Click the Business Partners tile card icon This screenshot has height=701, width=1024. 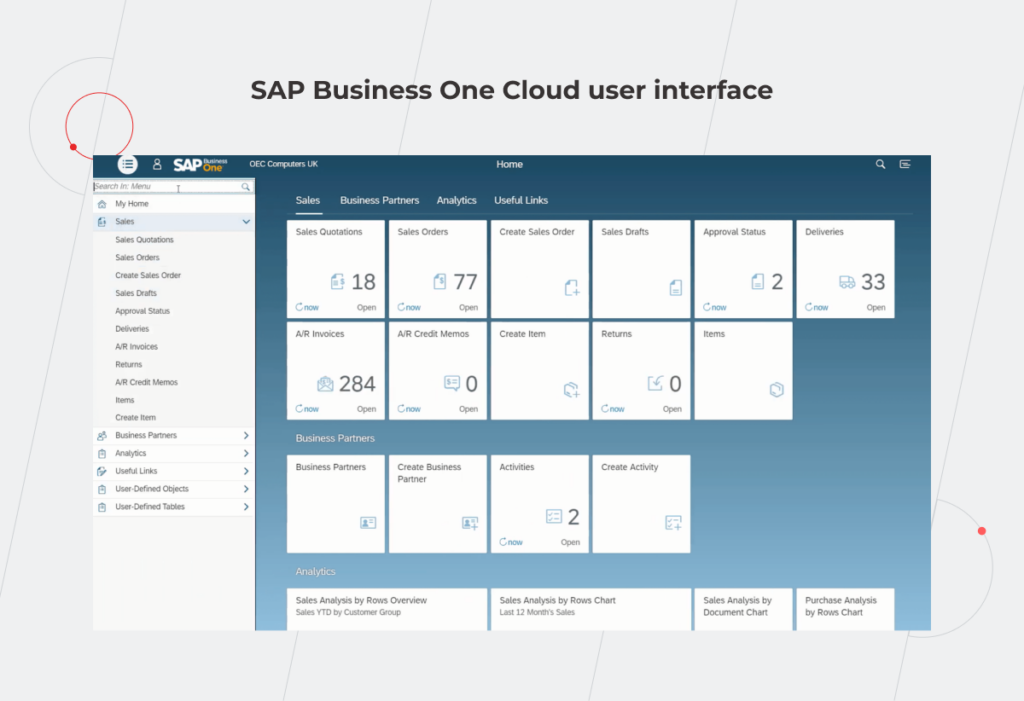(x=368, y=523)
